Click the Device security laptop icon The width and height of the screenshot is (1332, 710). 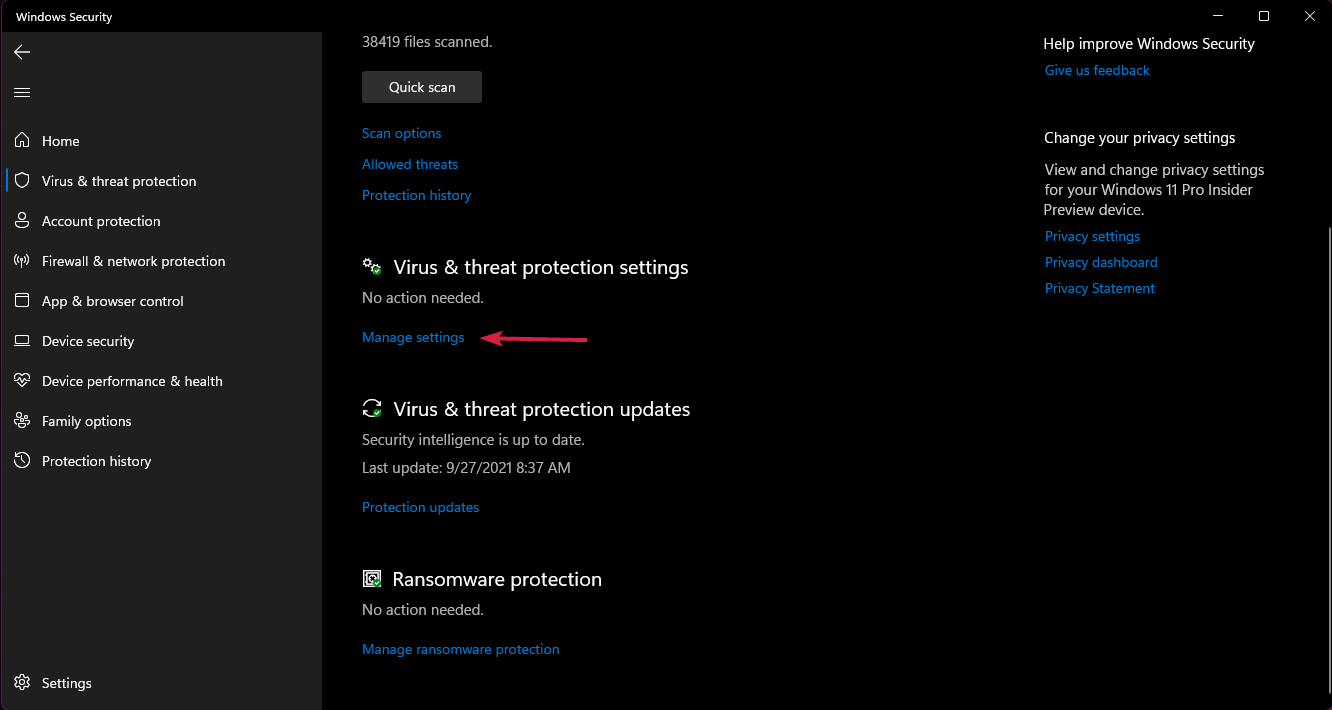(22, 341)
